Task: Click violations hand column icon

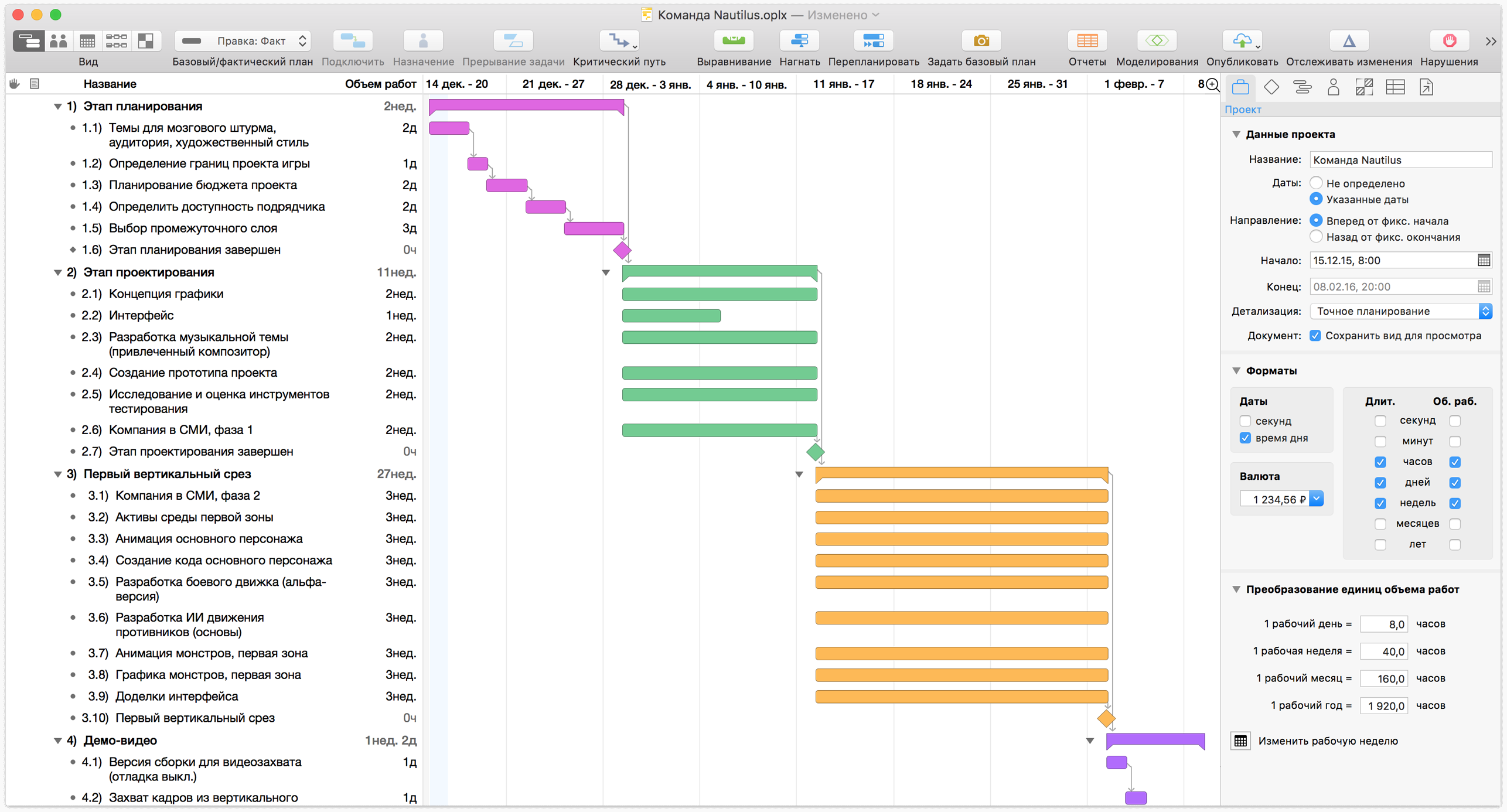Action: tap(15, 84)
